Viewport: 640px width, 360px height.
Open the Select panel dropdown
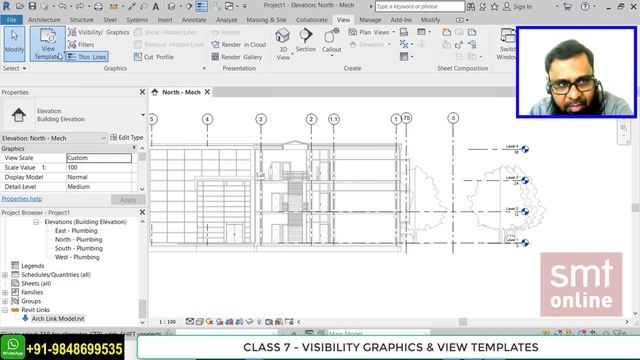coord(15,68)
